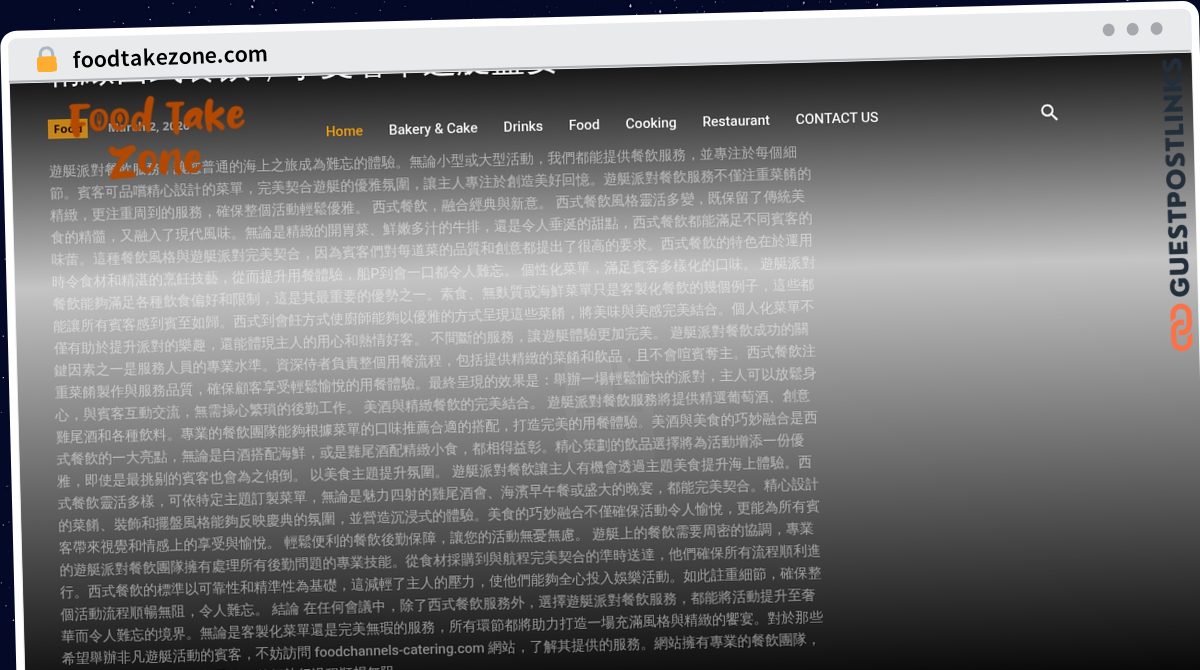
Task: Open the search magnifier icon
Action: pos(1049,113)
